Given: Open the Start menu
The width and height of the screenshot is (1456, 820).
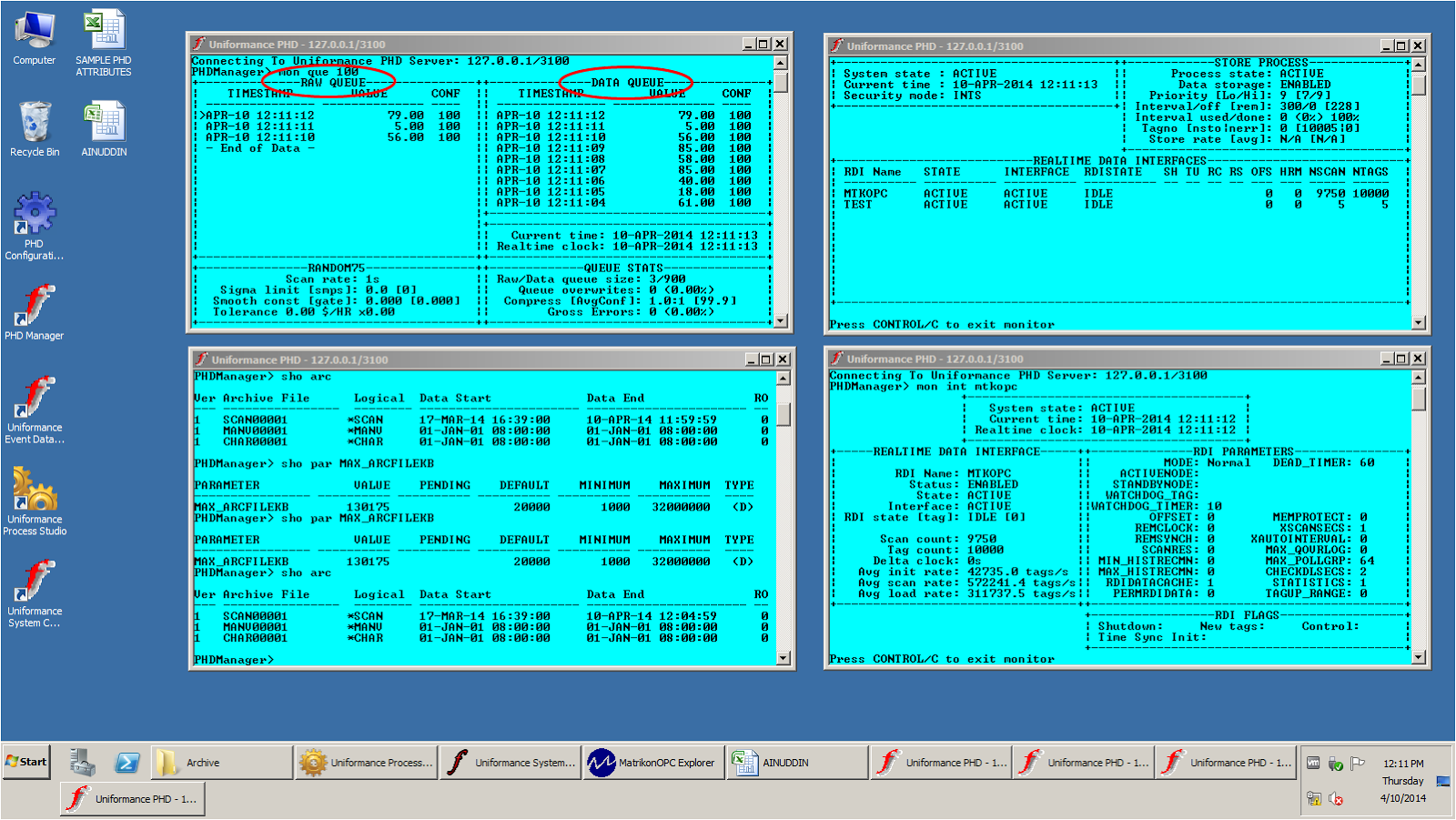Looking at the screenshot, I should pos(25,763).
